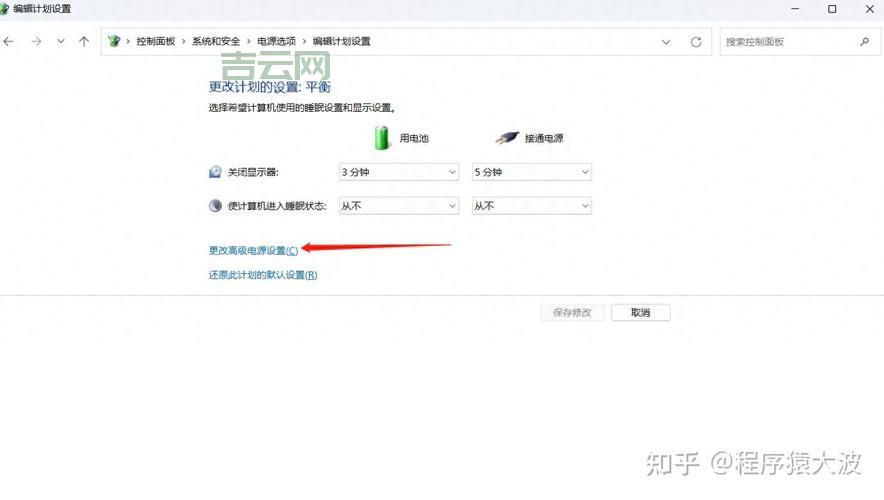This screenshot has width=884, height=500.
Task: Click the green battery icon
Action: (382, 138)
